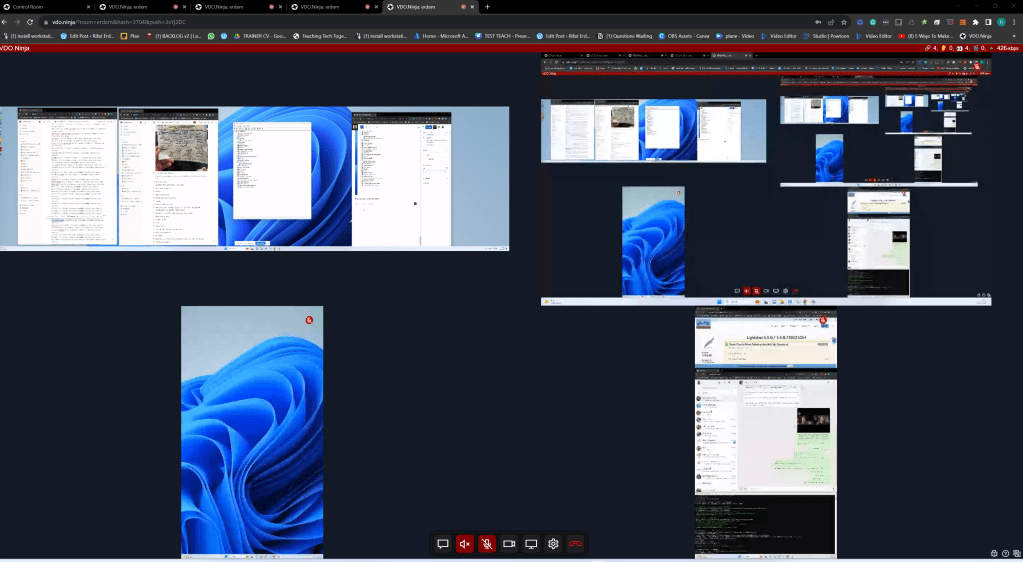Switch to the Control Room tab

[47, 7]
